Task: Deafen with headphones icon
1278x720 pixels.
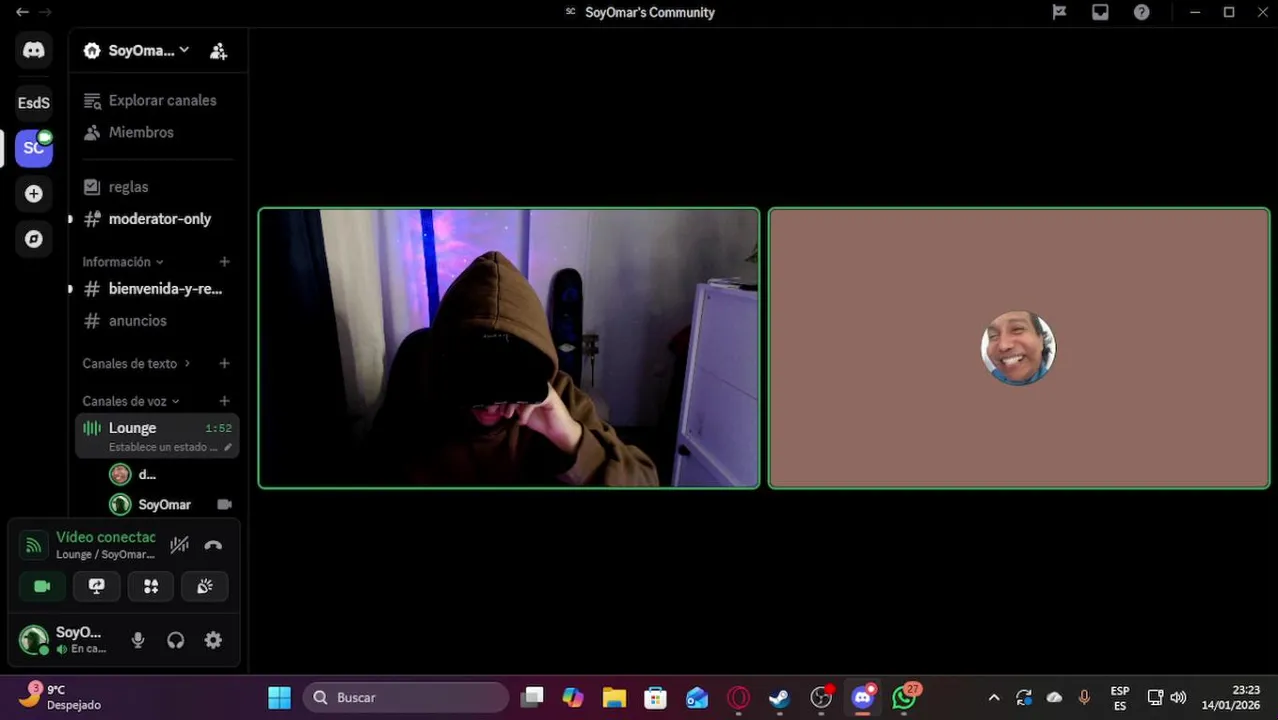Action: [x=176, y=640]
